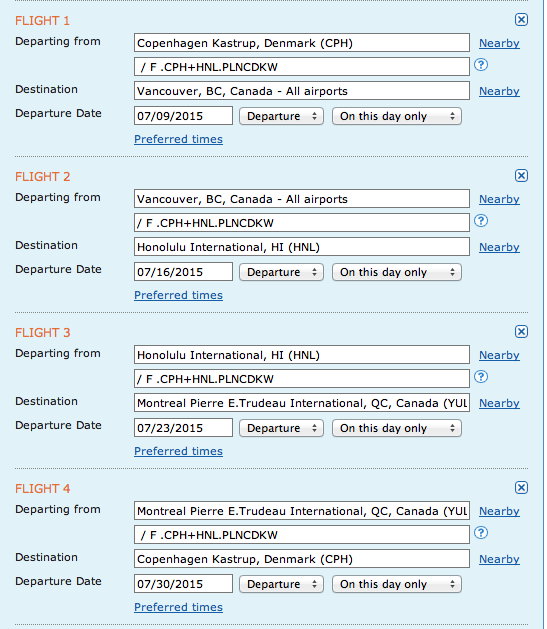Open help icon beside Flight 3 routing codes
This screenshot has width=547, height=629.
481,377
